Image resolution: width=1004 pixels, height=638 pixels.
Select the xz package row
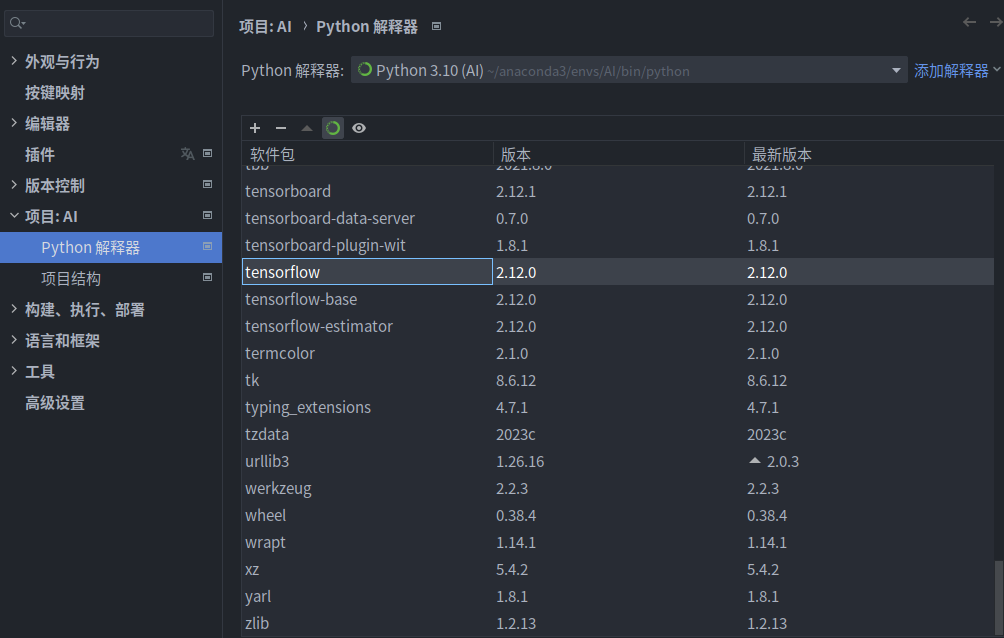coord(618,569)
